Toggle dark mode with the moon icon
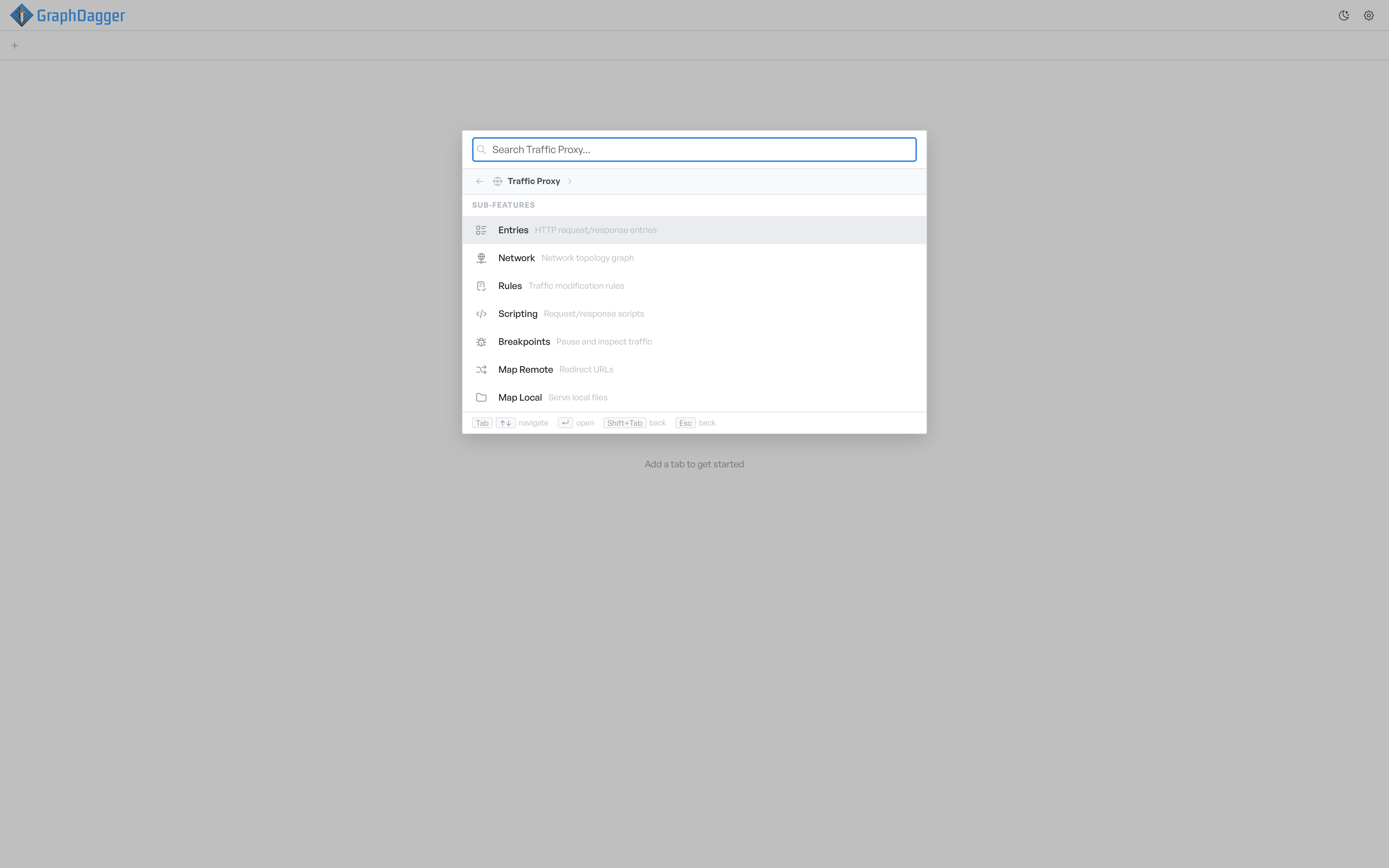The width and height of the screenshot is (1389, 868). pyautogui.click(x=1344, y=15)
